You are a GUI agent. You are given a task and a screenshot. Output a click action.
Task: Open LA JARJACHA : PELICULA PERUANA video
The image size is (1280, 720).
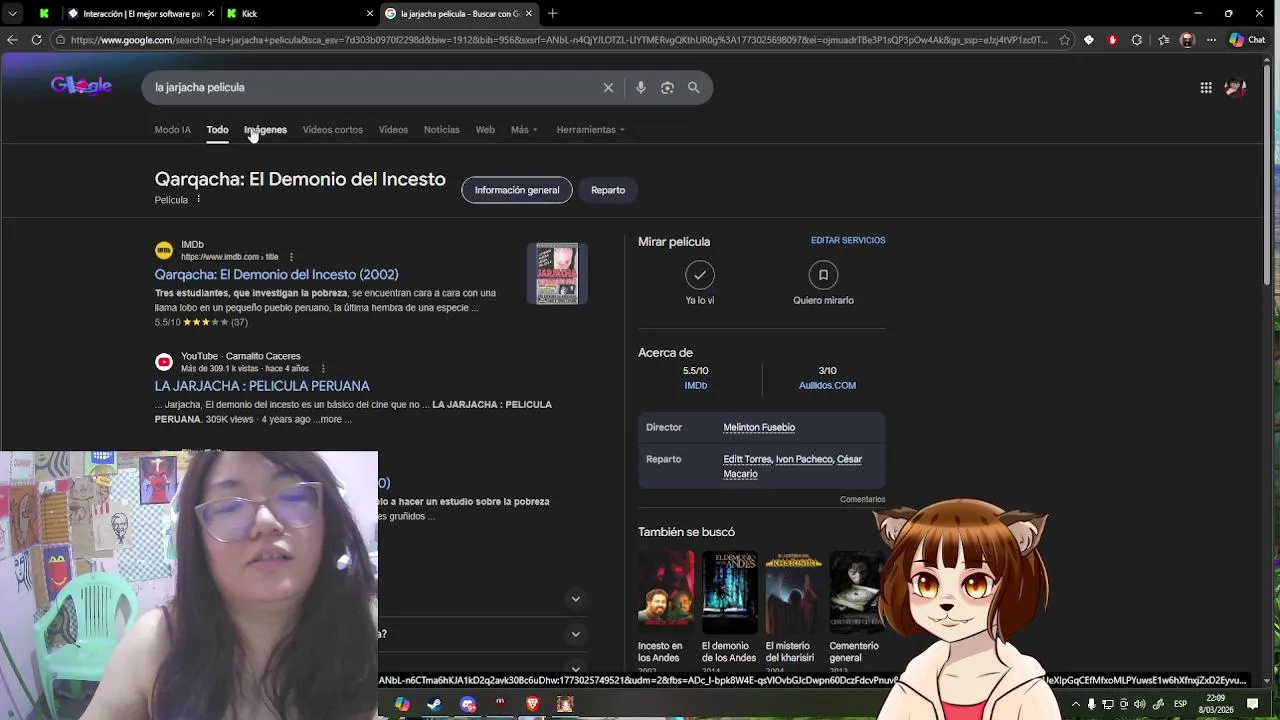point(262,386)
